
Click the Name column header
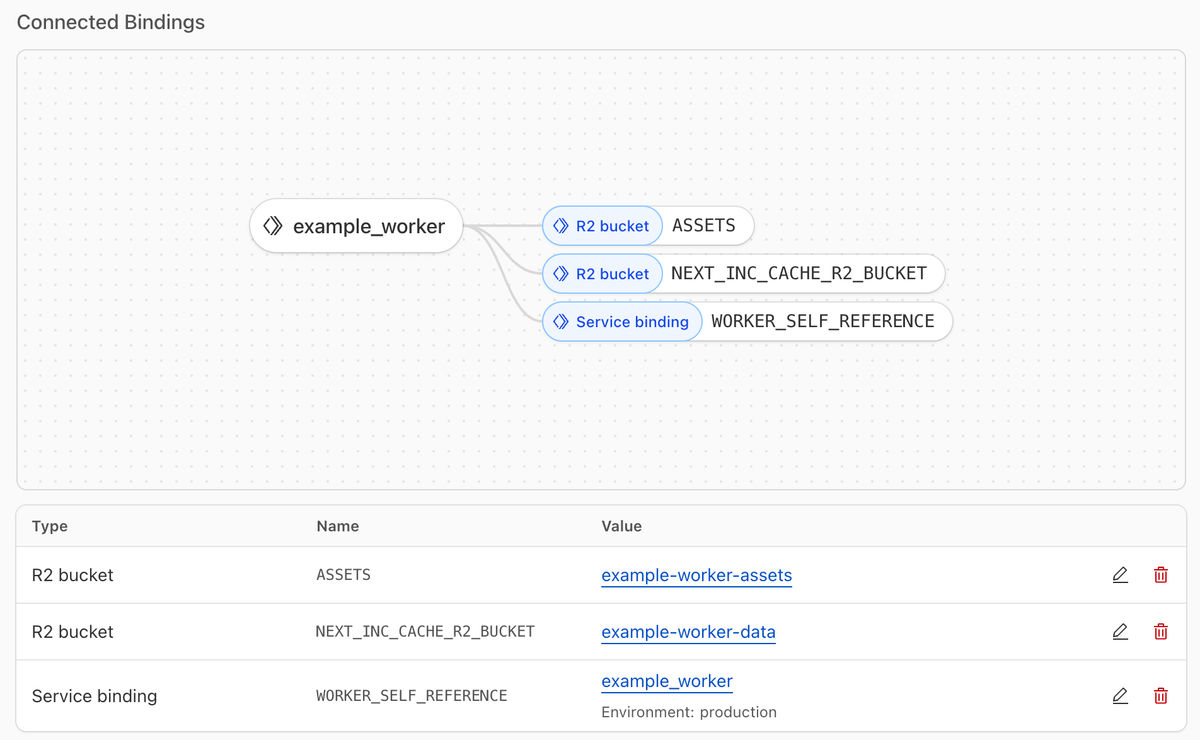338,526
